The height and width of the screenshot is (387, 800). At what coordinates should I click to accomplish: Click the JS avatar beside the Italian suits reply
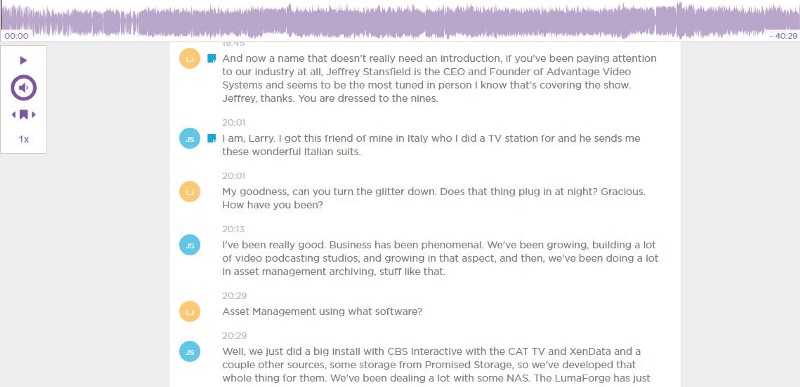[189, 139]
